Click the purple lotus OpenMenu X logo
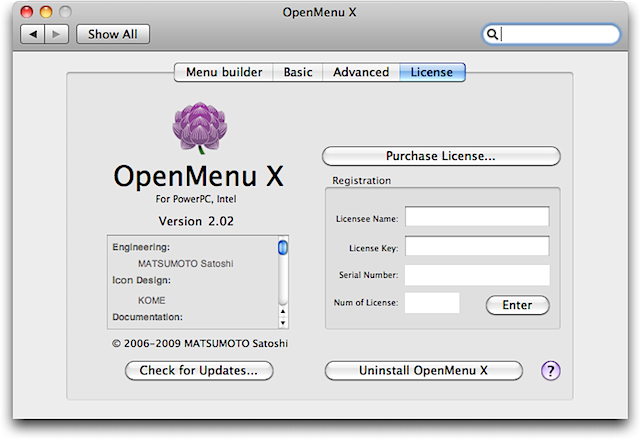The width and height of the screenshot is (640, 440). click(x=200, y=128)
